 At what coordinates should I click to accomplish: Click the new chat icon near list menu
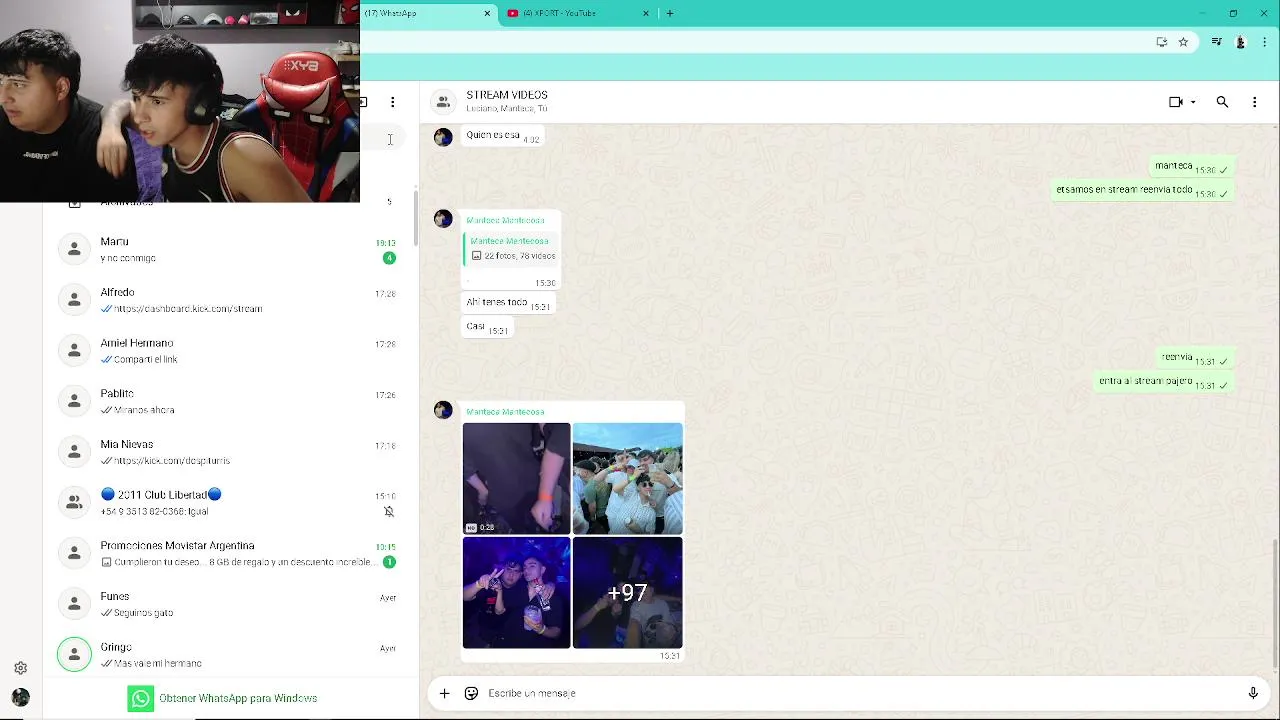(363, 102)
